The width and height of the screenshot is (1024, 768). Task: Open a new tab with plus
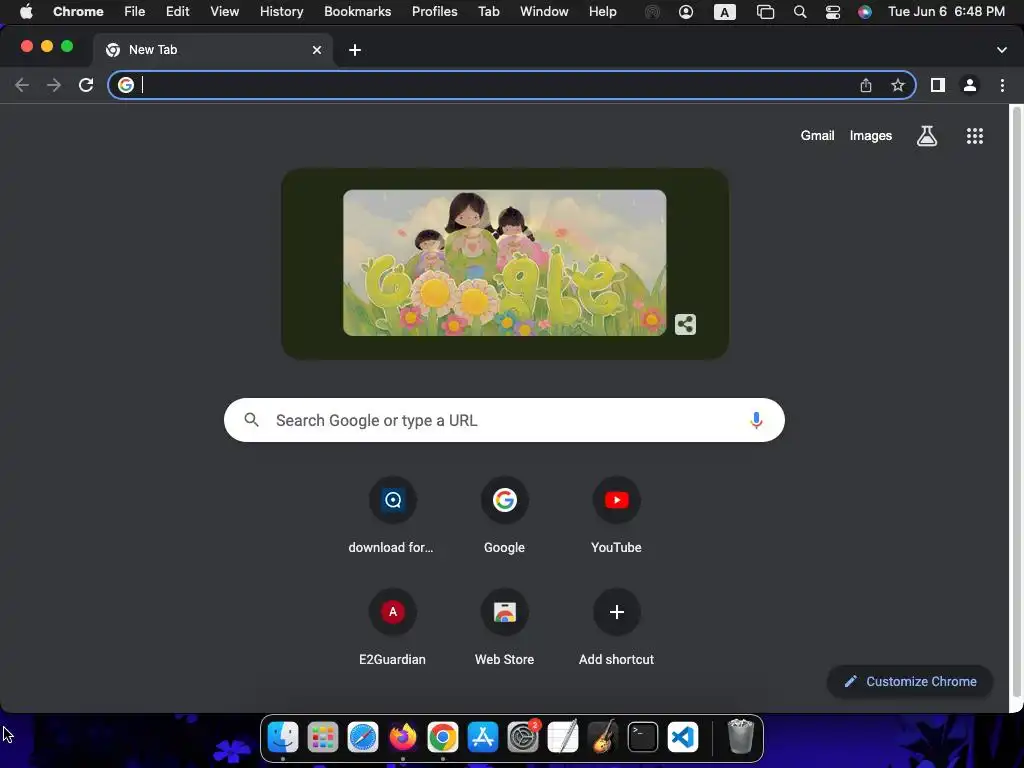tap(355, 50)
